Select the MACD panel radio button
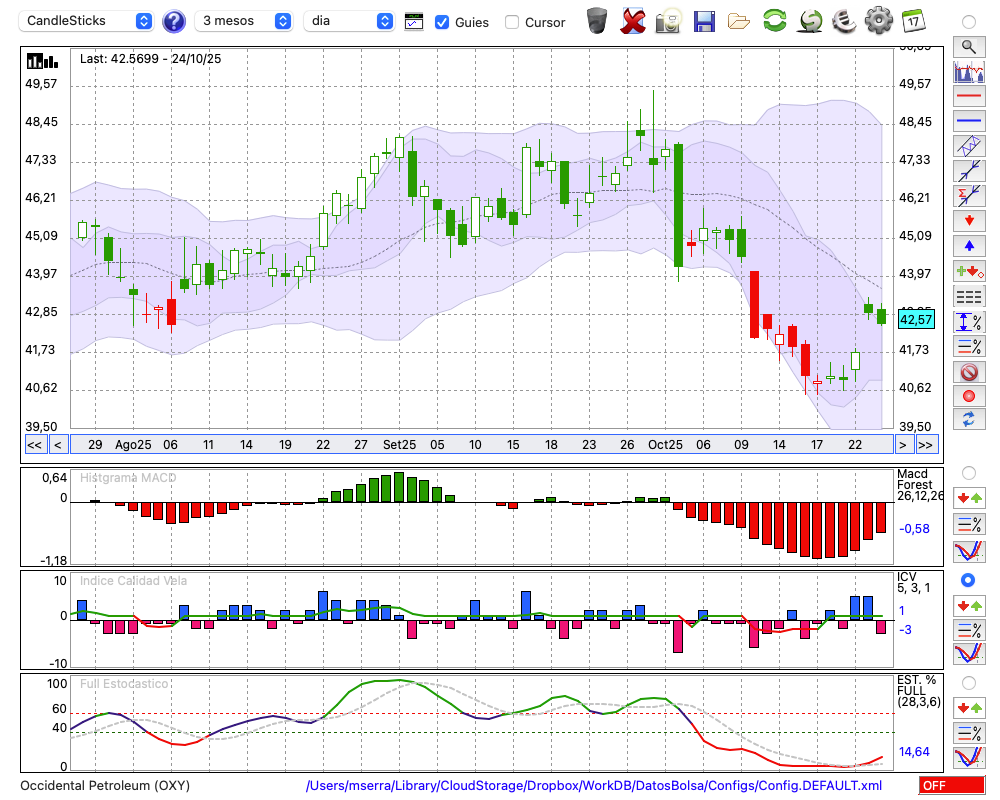 [969, 473]
